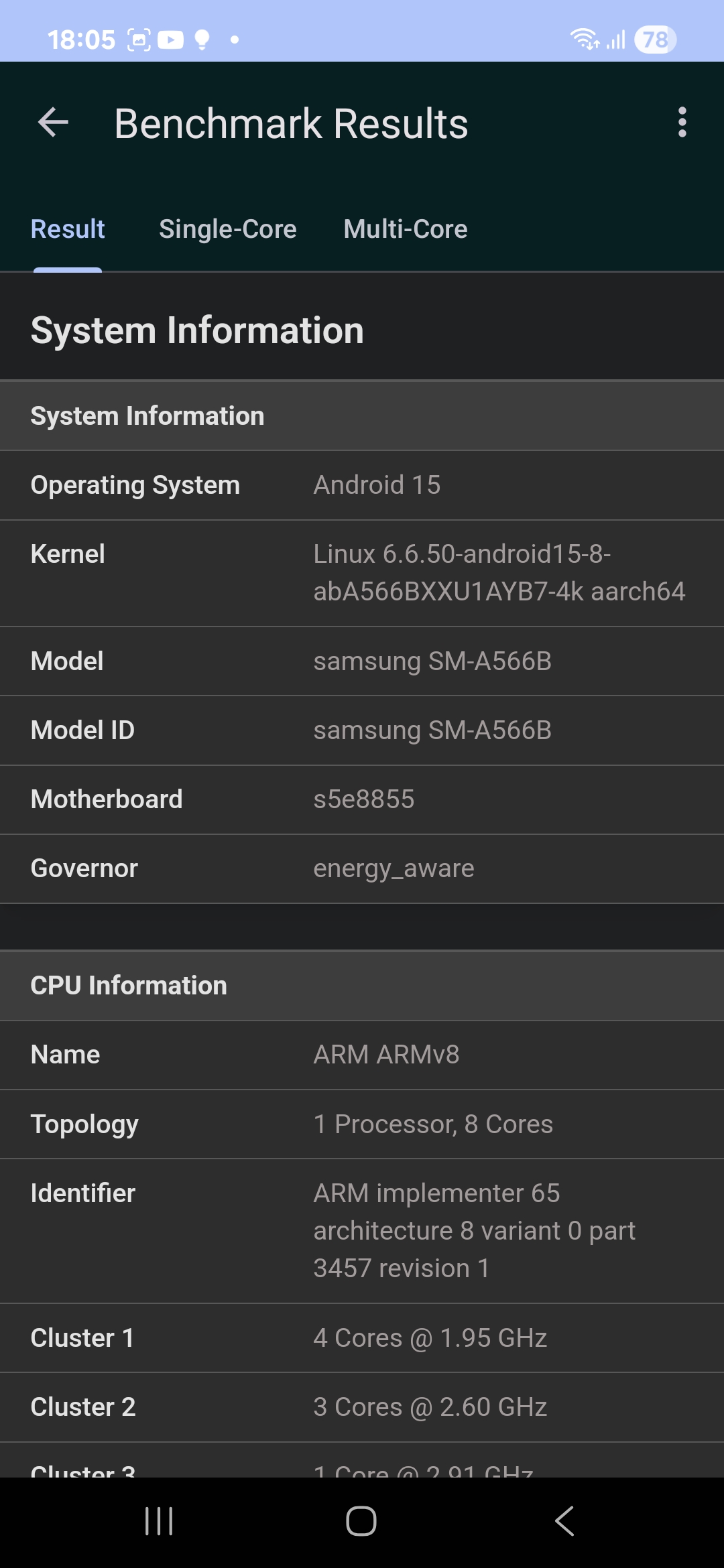Image resolution: width=724 pixels, height=1568 pixels.
Task: Tap the Model ID label
Action: click(x=82, y=730)
